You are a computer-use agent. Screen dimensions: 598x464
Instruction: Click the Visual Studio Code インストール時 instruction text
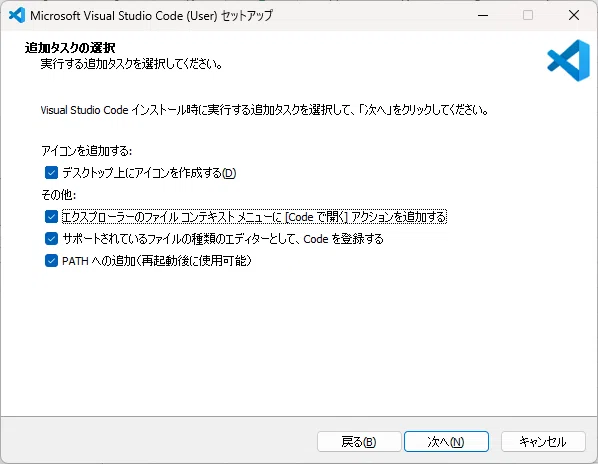coord(264,110)
